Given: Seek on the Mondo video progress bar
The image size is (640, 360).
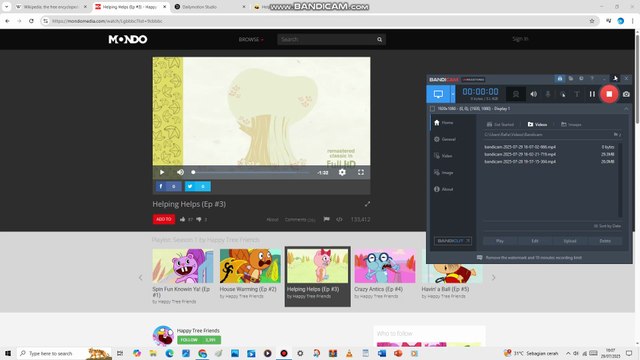Looking at the screenshot, I should [x=251, y=172].
